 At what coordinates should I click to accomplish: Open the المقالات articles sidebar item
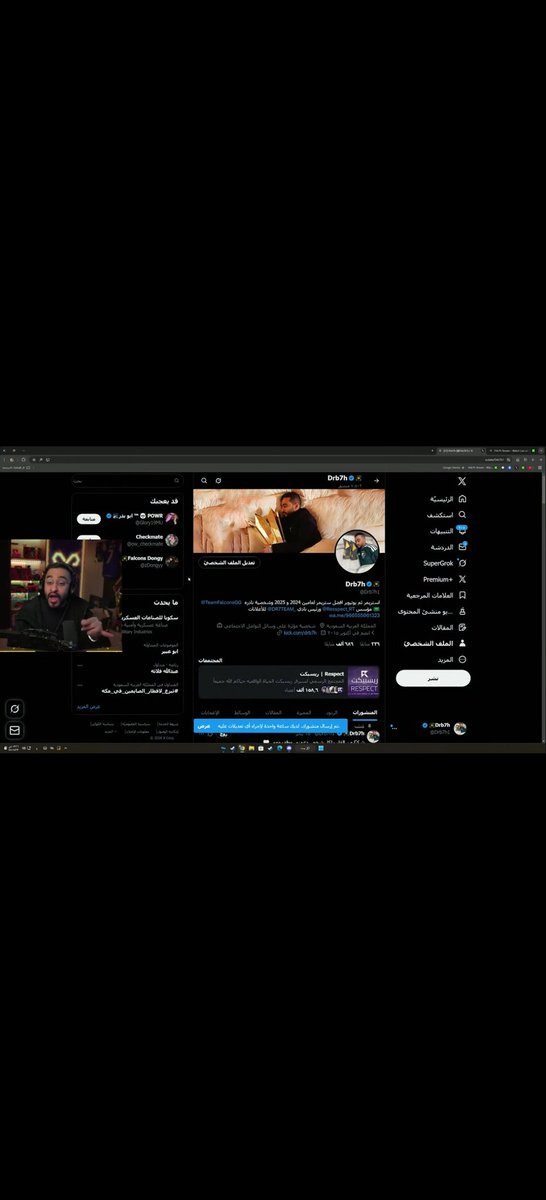point(448,627)
